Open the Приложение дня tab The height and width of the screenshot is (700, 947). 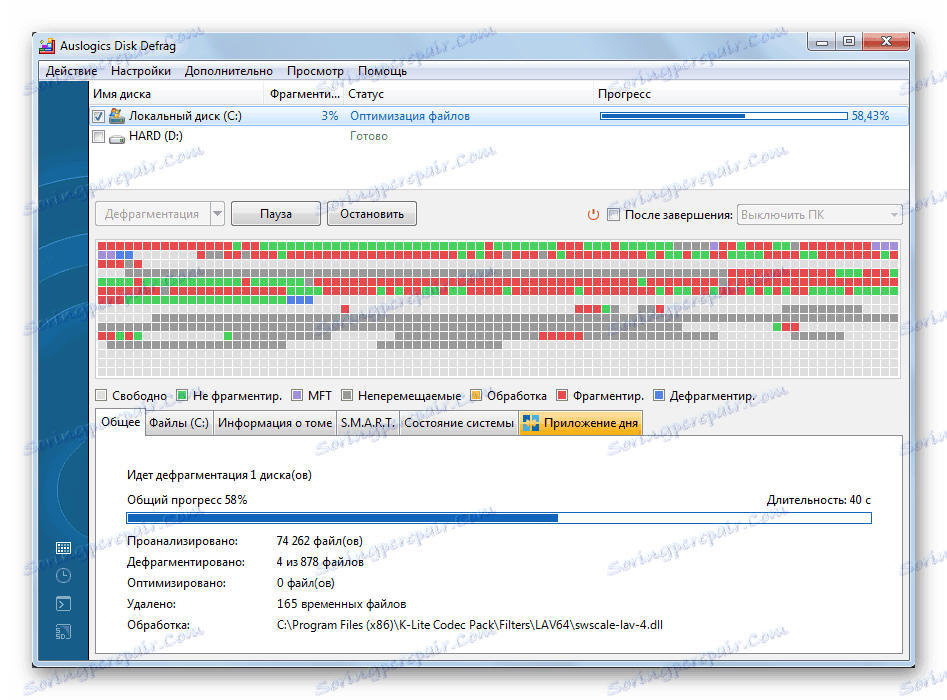coord(580,423)
